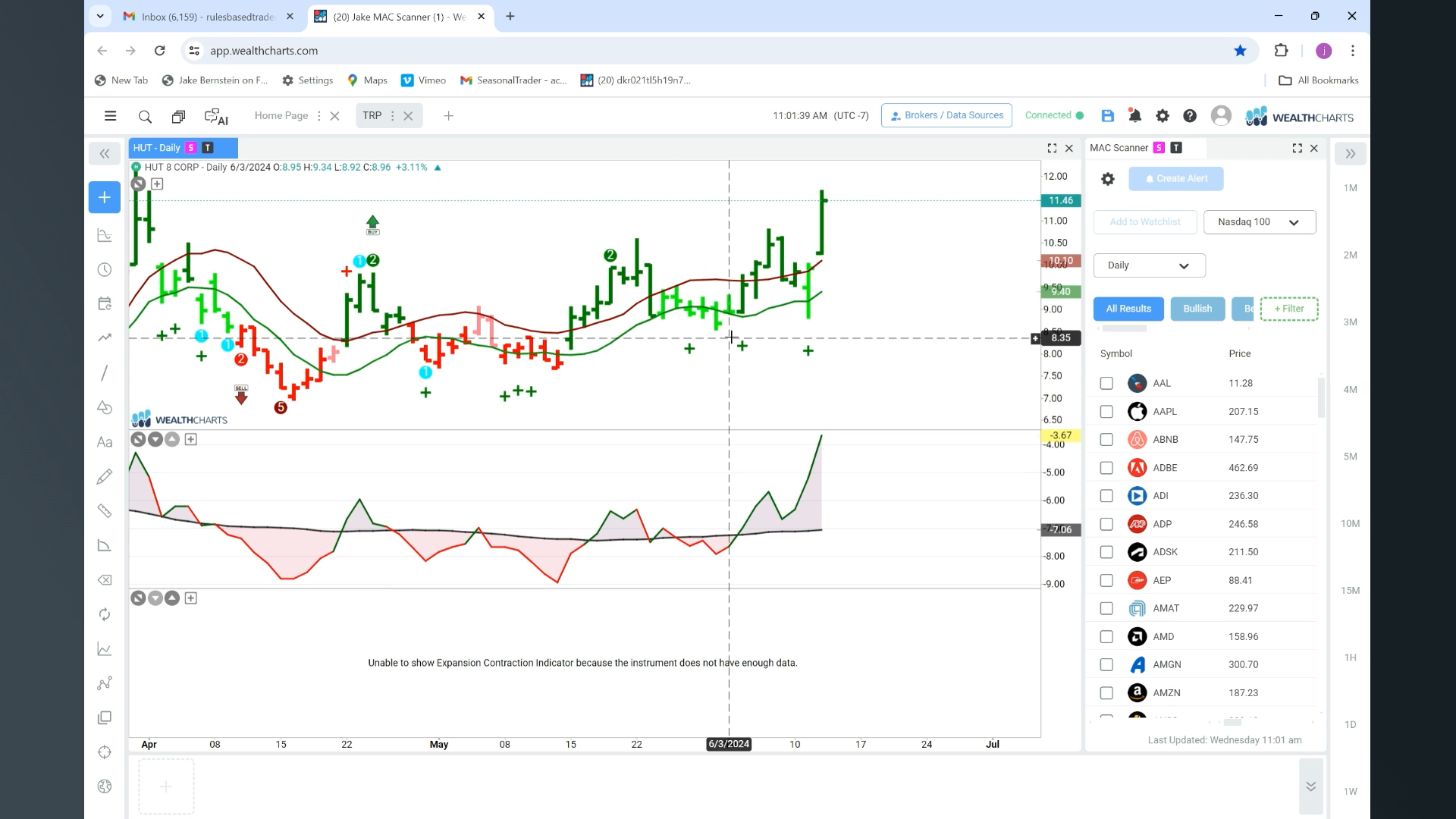Click the crosshair target tool in sidebar

point(105,752)
